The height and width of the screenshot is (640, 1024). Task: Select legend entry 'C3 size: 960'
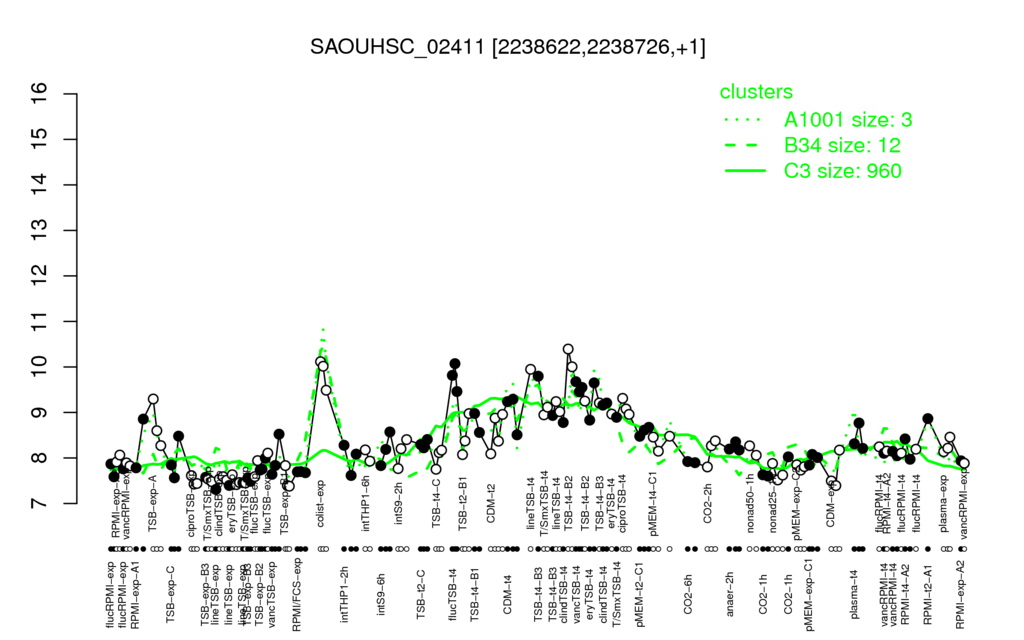point(842,170)
